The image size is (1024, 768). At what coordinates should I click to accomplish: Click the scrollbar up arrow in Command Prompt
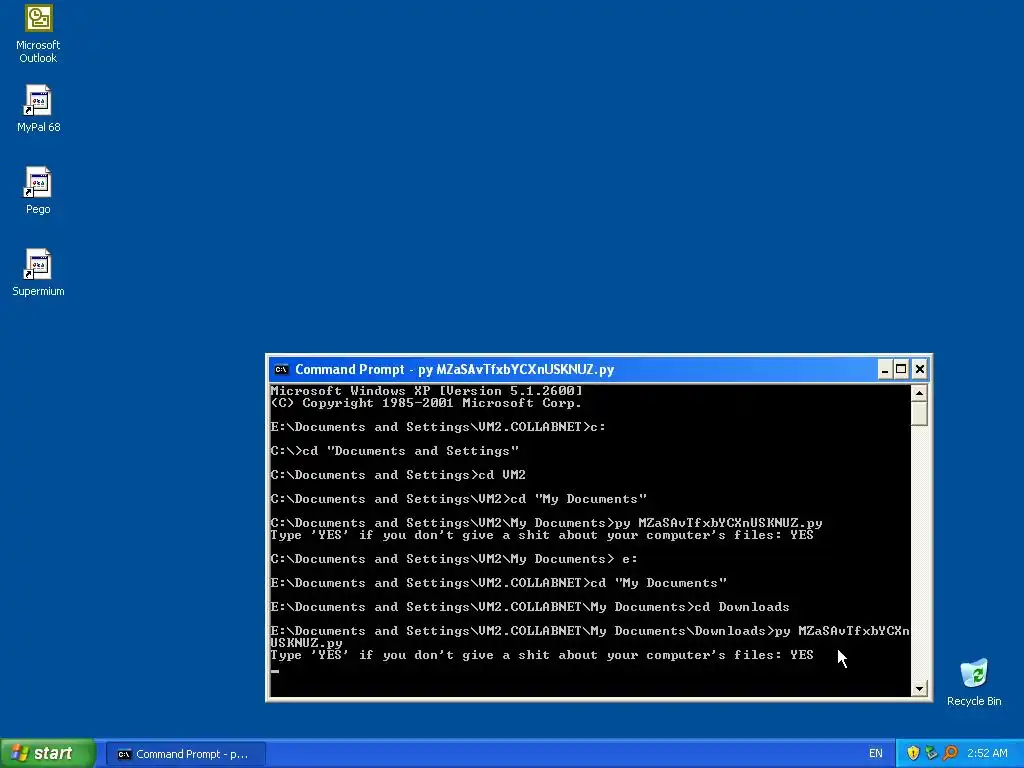coord(920,393)
